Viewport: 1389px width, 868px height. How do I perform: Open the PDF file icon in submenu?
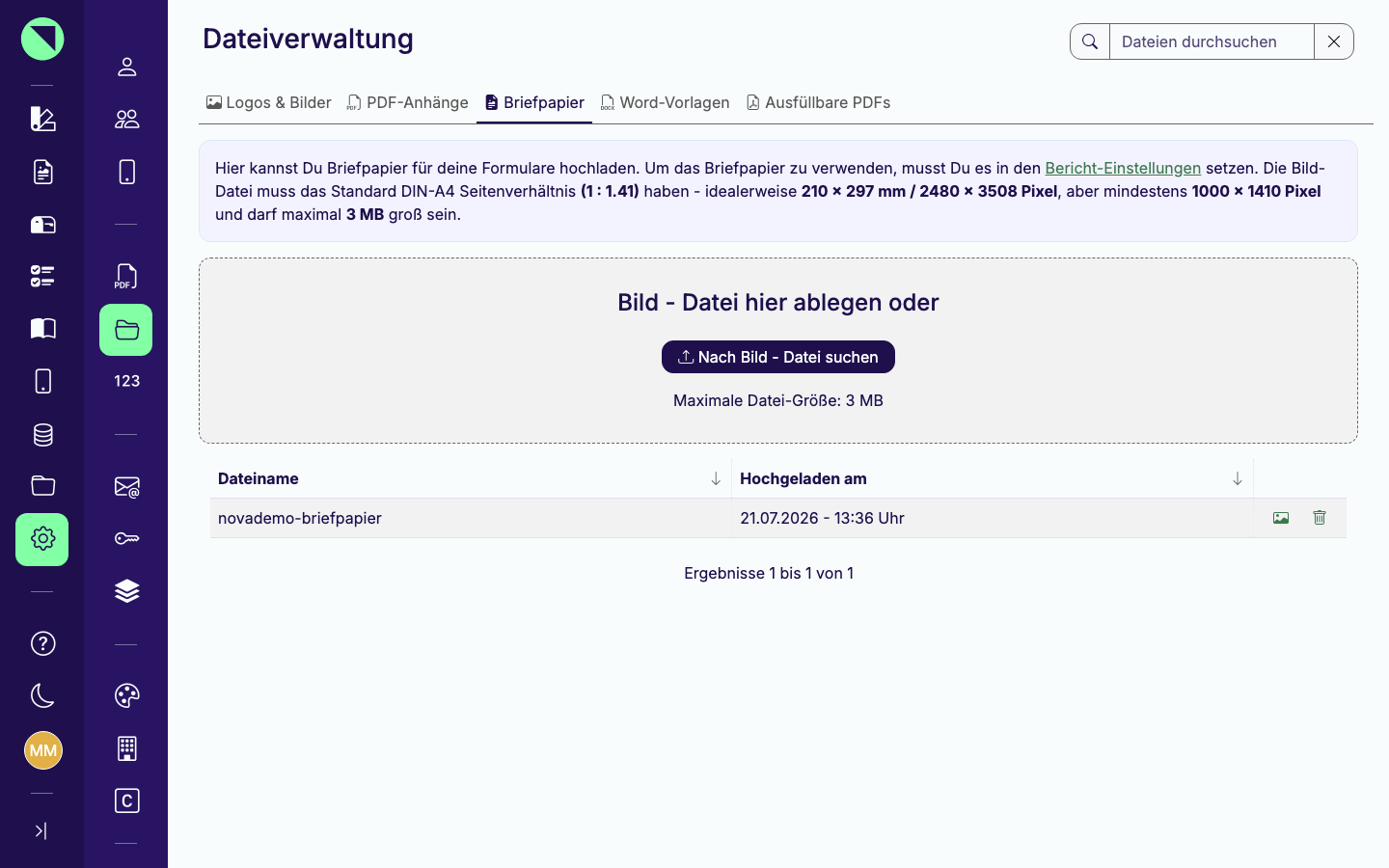pos(126,277)
